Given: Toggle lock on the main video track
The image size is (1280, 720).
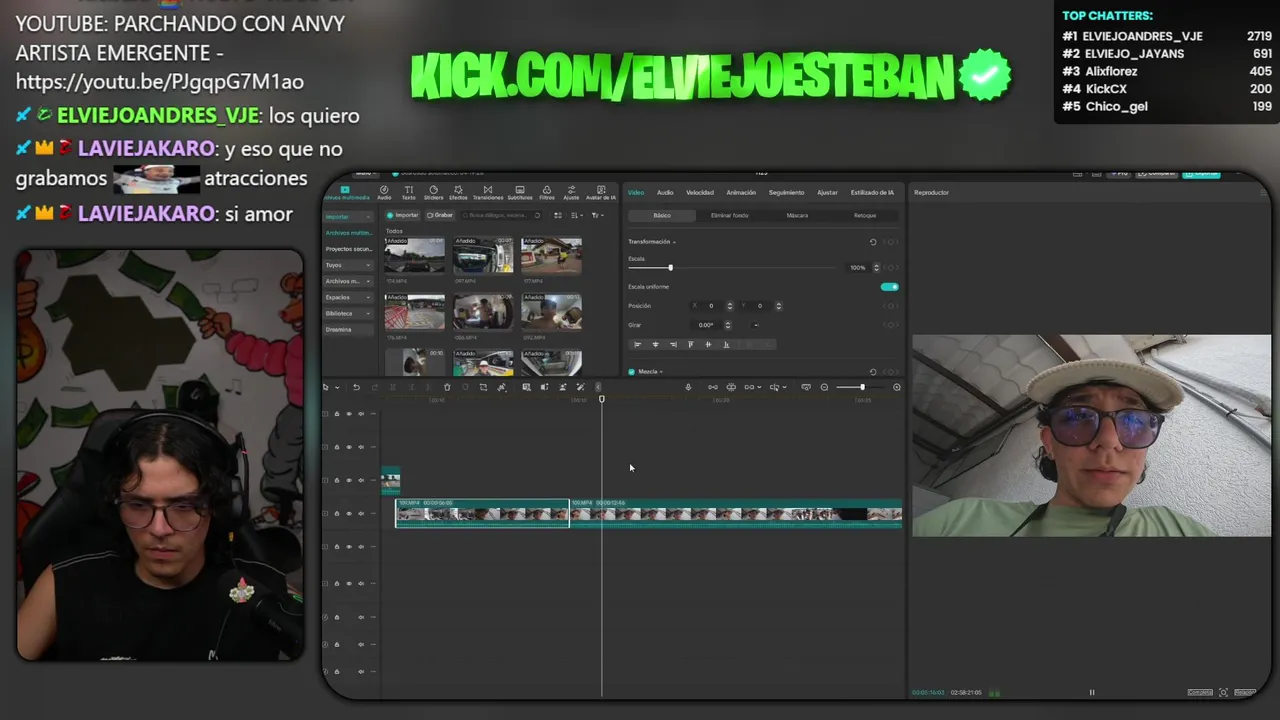Looking at the screenshot, I should coord(336,513).
